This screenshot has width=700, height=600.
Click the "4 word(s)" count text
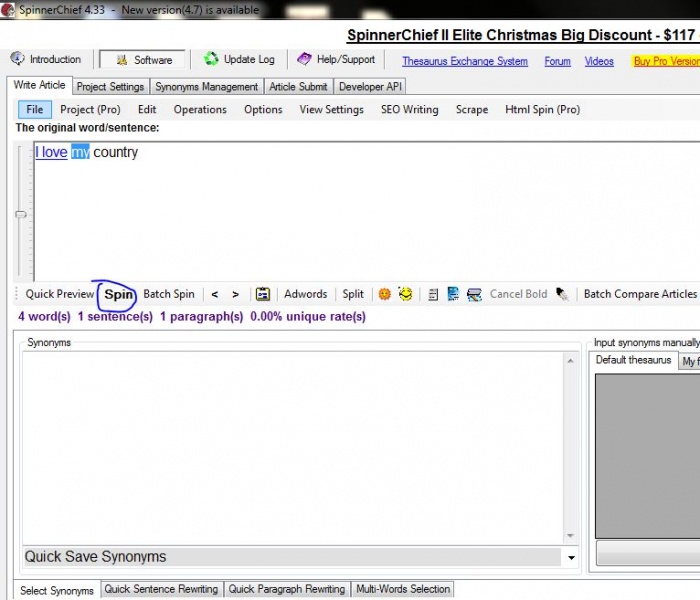pos(44,317)
